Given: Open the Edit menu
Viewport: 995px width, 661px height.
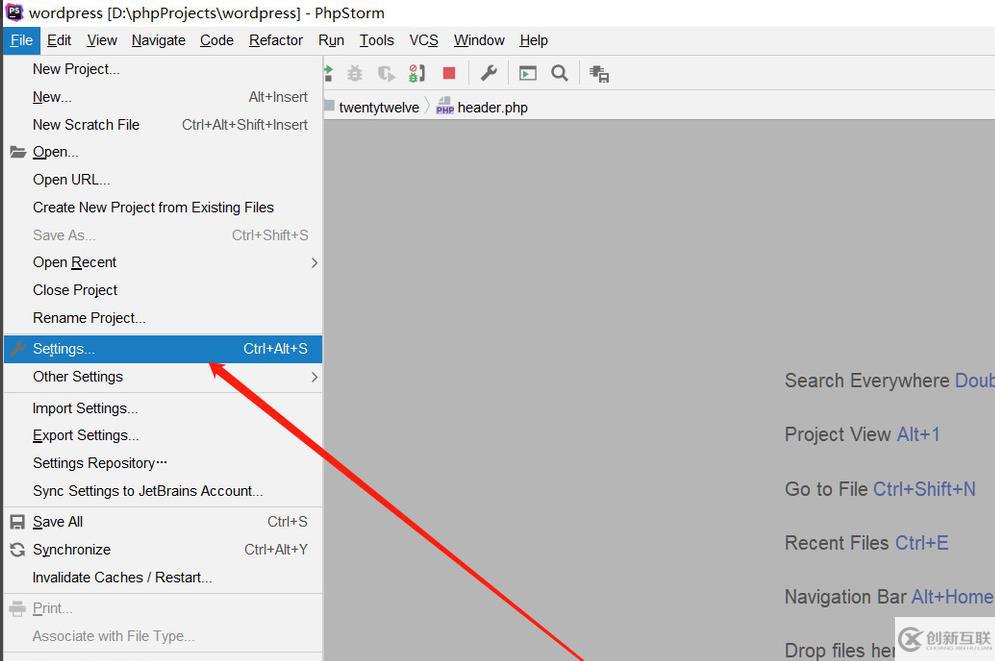Looking at the screenshot, I should [x=59, y=41].
